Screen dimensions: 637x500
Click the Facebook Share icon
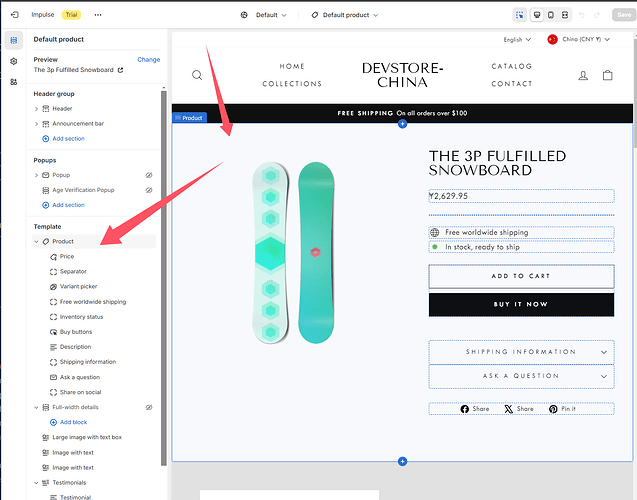465,409
